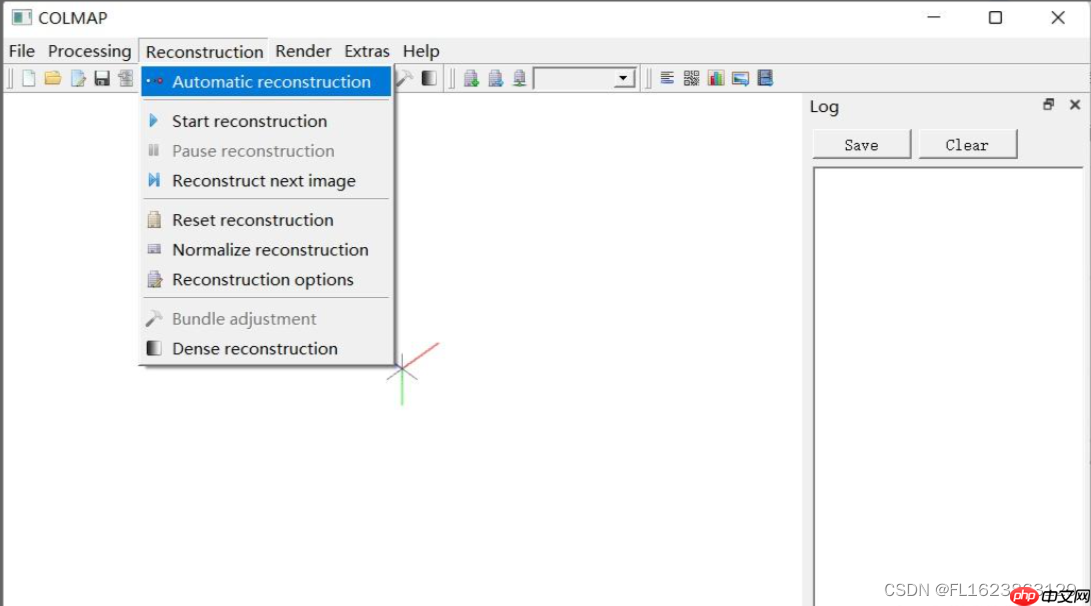This screenshot has width=1091, height=606.
Task: Click the toolbar icon between the green-plus and model-dropdown-adjacent icons
Action: 495,78
